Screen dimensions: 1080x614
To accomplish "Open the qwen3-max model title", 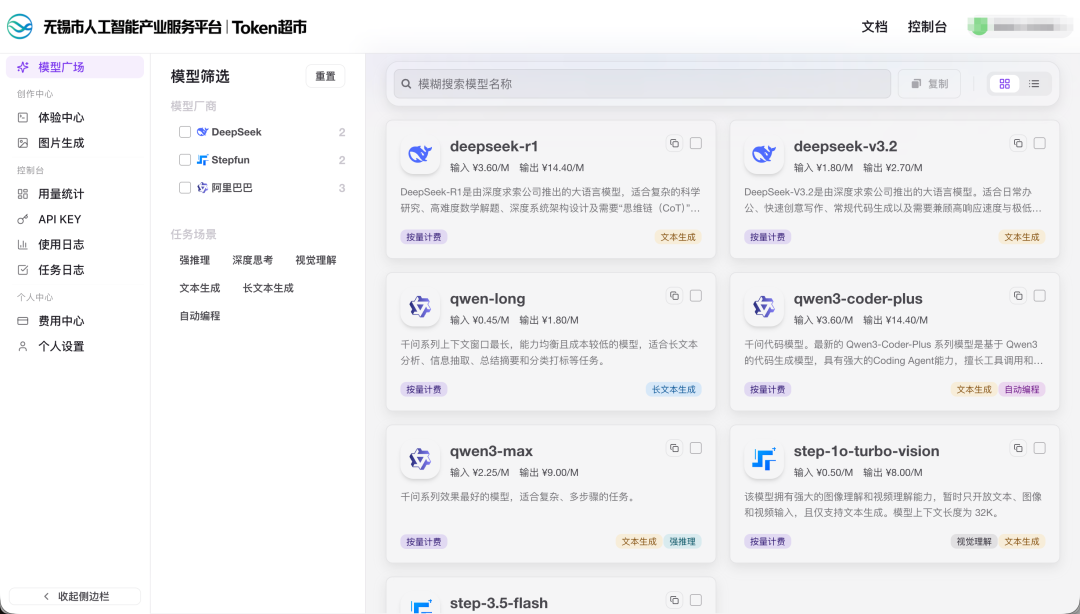I will pyautogui.click(x=491, y=451).
